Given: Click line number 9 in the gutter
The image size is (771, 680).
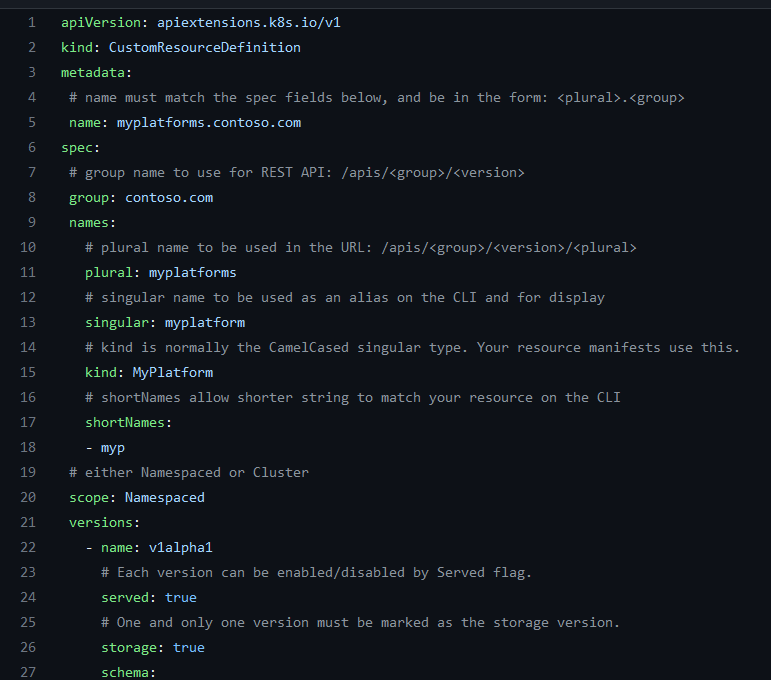Looking at the screenshot, I should tap(32, 222).
